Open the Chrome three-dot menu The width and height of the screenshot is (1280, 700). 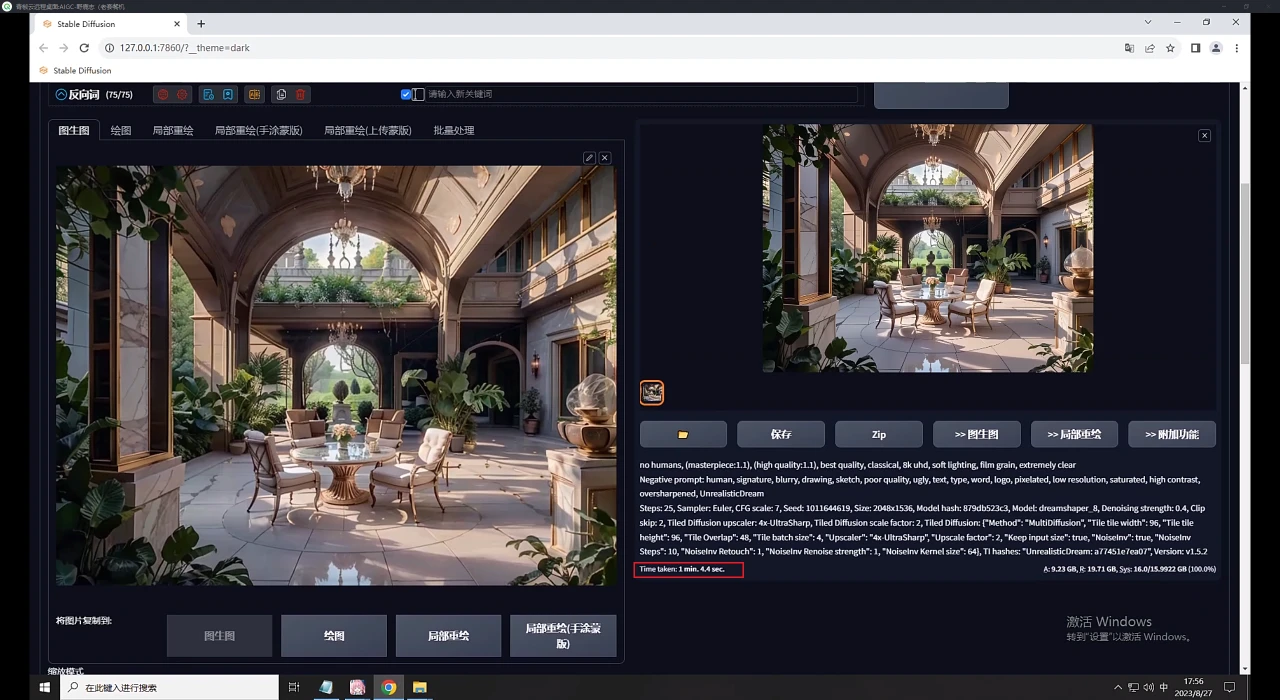[1237, 48]
